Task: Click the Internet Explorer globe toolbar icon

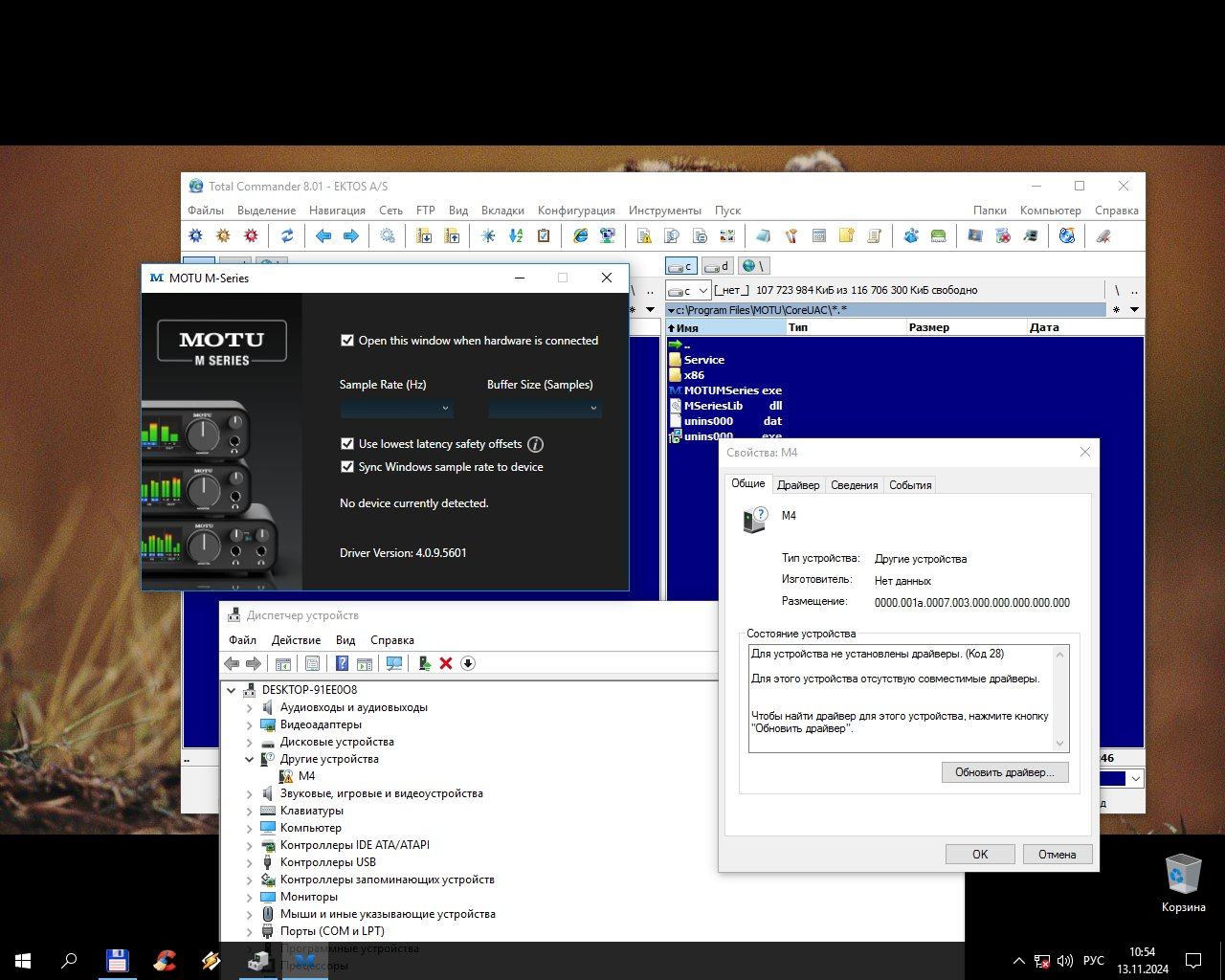Action: [580, 236]
